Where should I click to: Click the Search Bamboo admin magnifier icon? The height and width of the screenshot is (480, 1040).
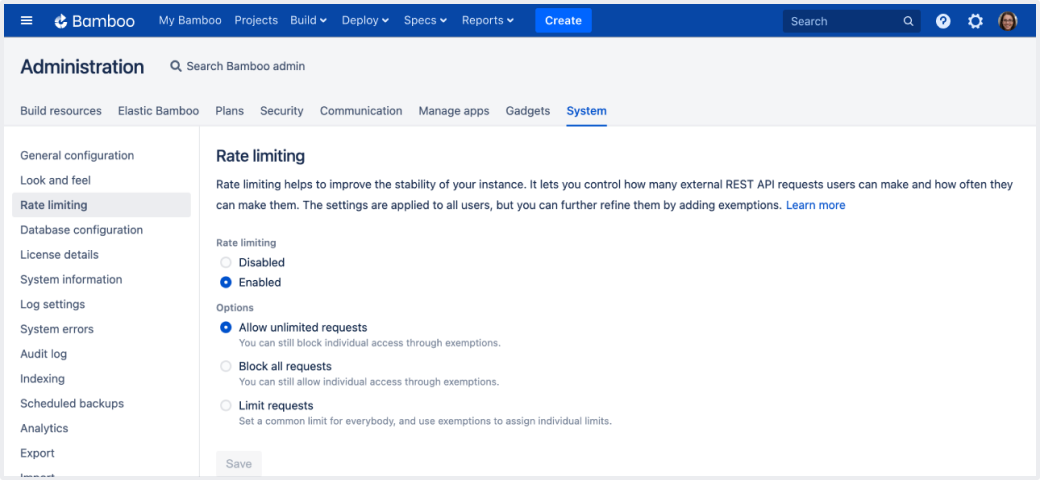pos(176,66)
